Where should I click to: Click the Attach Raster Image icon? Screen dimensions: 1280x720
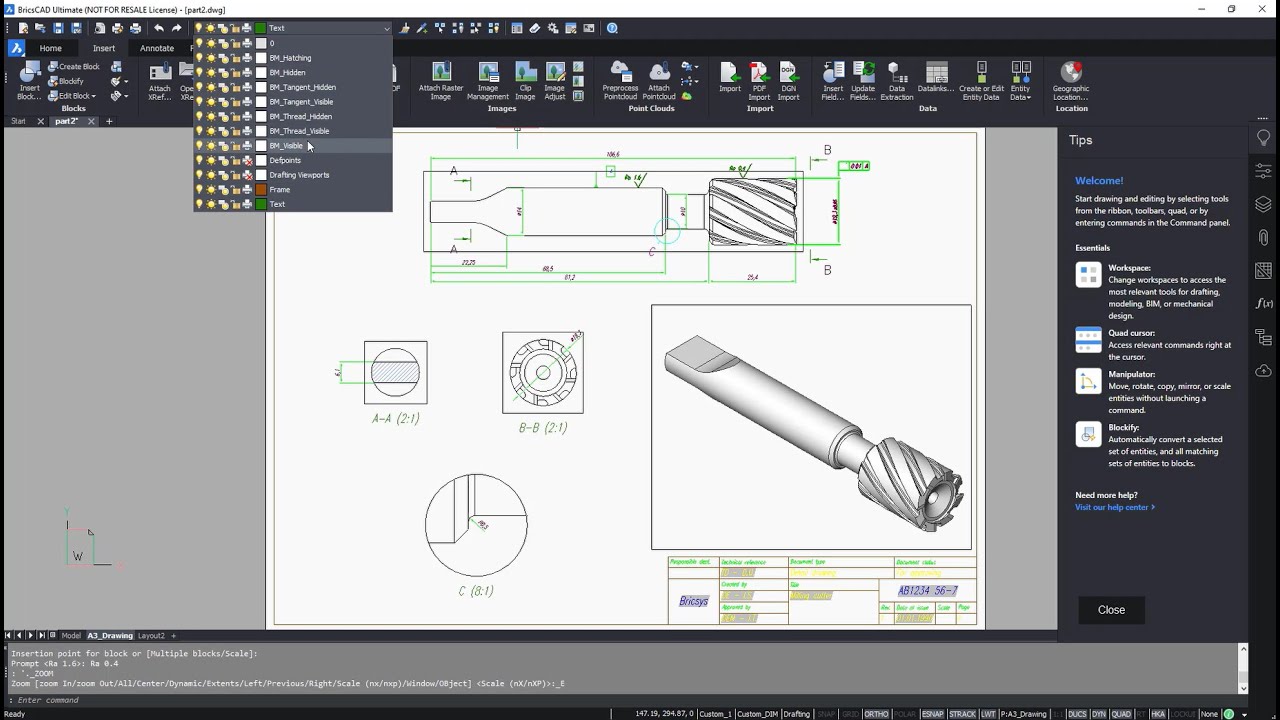click(x=441, y=80)
